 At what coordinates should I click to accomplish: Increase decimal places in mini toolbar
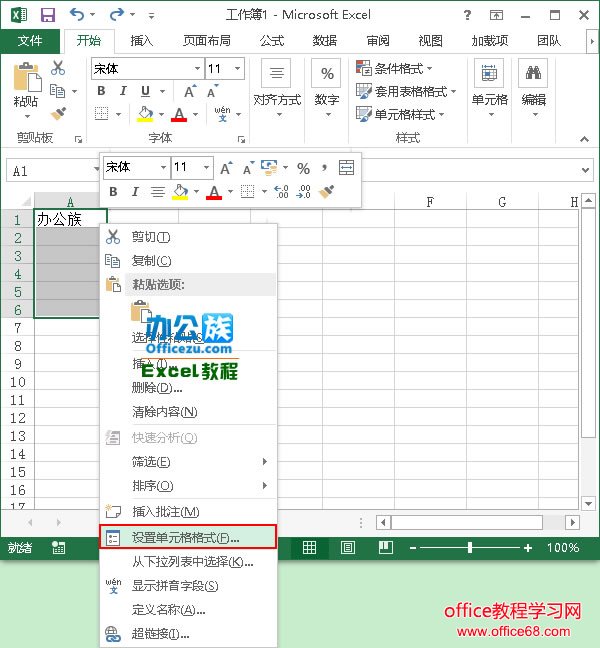click(281, 192)
